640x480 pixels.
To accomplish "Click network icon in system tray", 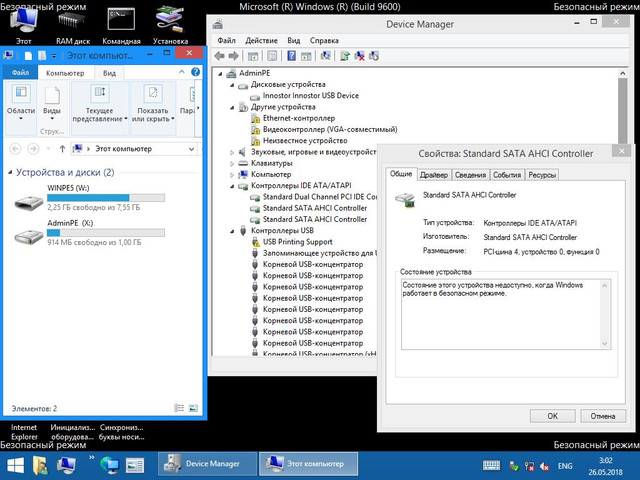I will 529,466.
